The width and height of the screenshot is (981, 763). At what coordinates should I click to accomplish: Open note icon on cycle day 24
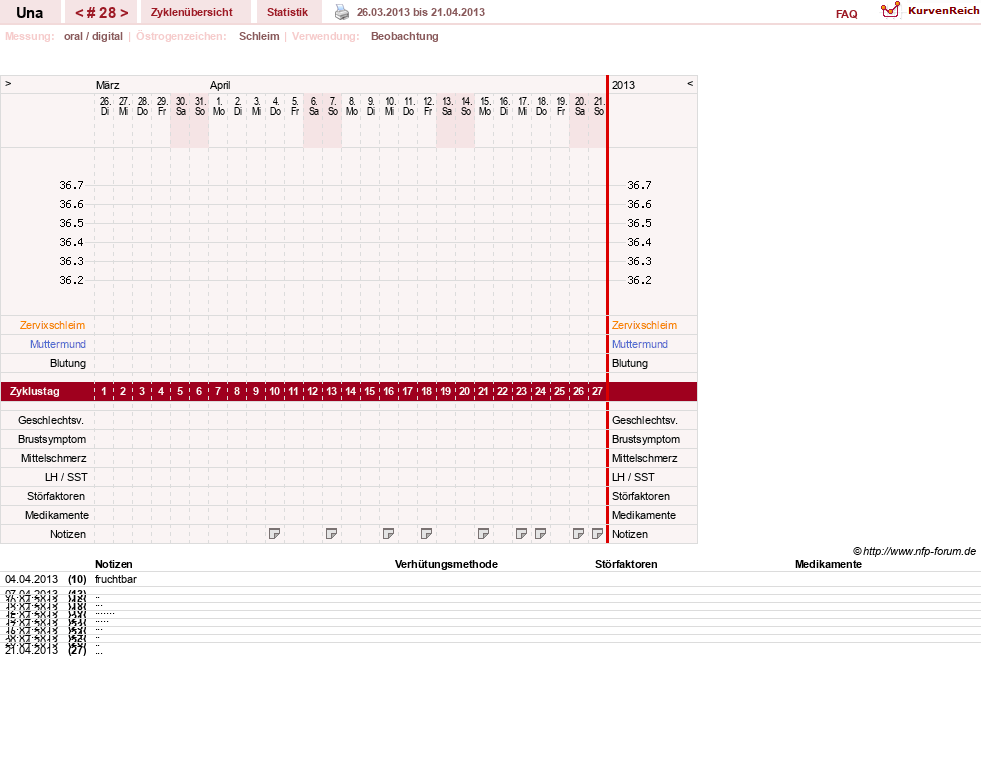[541, 533]
